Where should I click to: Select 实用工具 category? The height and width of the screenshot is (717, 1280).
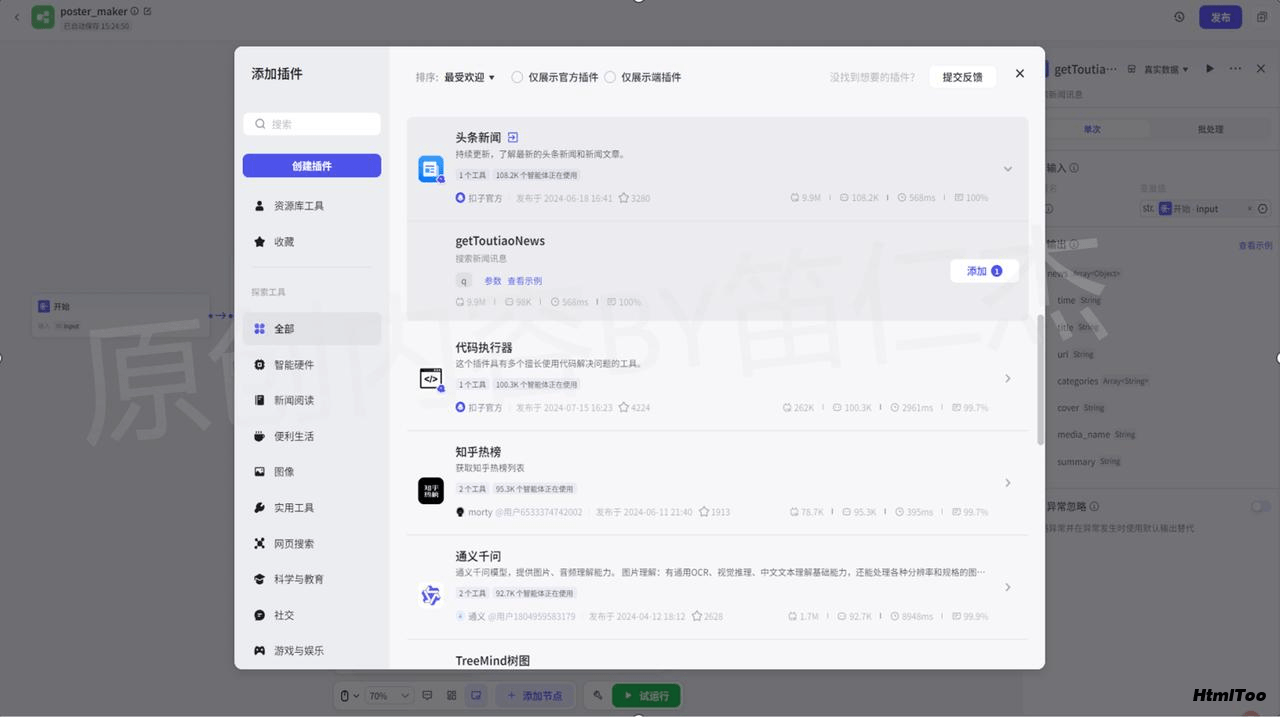312,508
